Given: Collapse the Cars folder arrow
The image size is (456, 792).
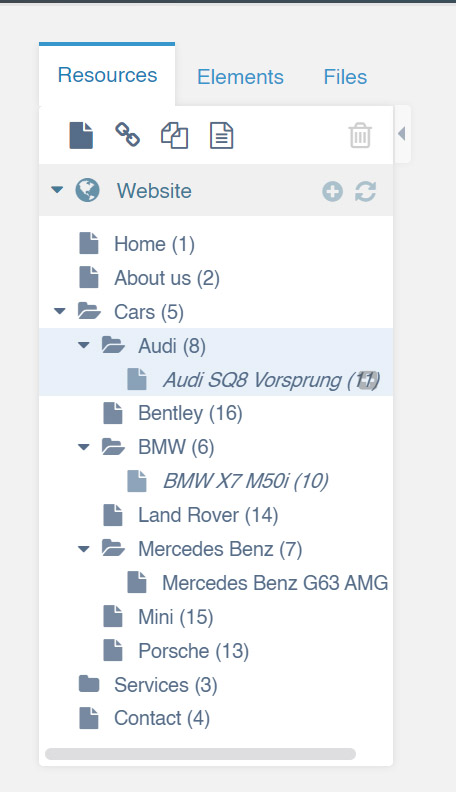Looking at the screenshot, I should pos(60,311).
